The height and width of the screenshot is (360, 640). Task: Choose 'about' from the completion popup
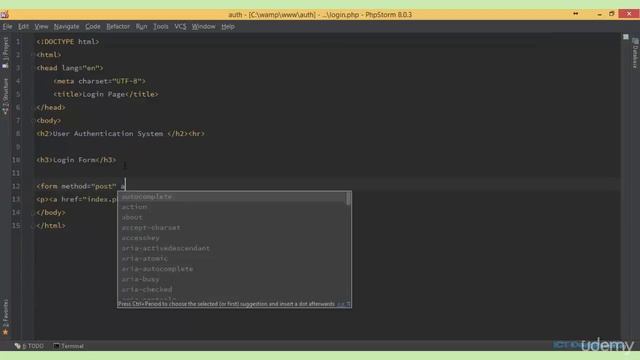(x=232, y=217)
